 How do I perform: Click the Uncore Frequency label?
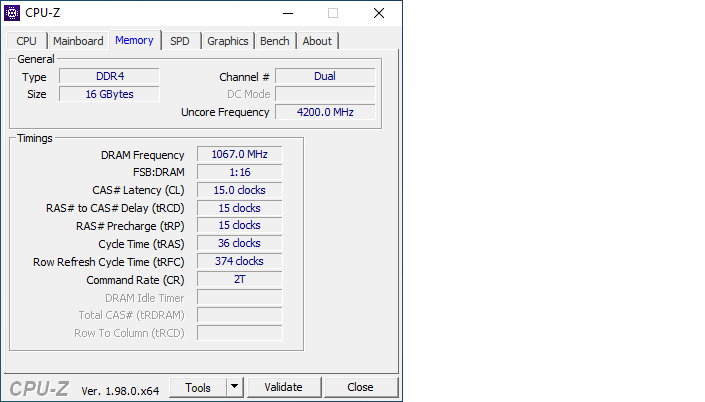[225, 112]
